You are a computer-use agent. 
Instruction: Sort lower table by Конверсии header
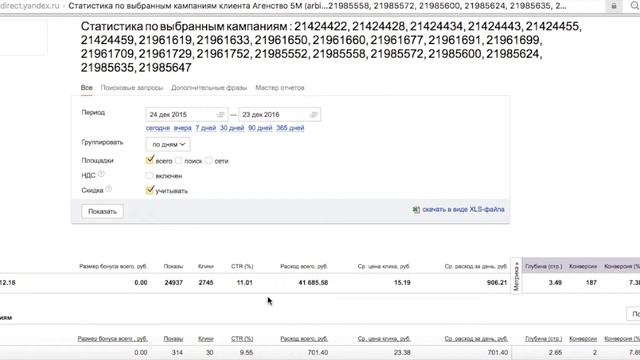[x=583, y=339]
